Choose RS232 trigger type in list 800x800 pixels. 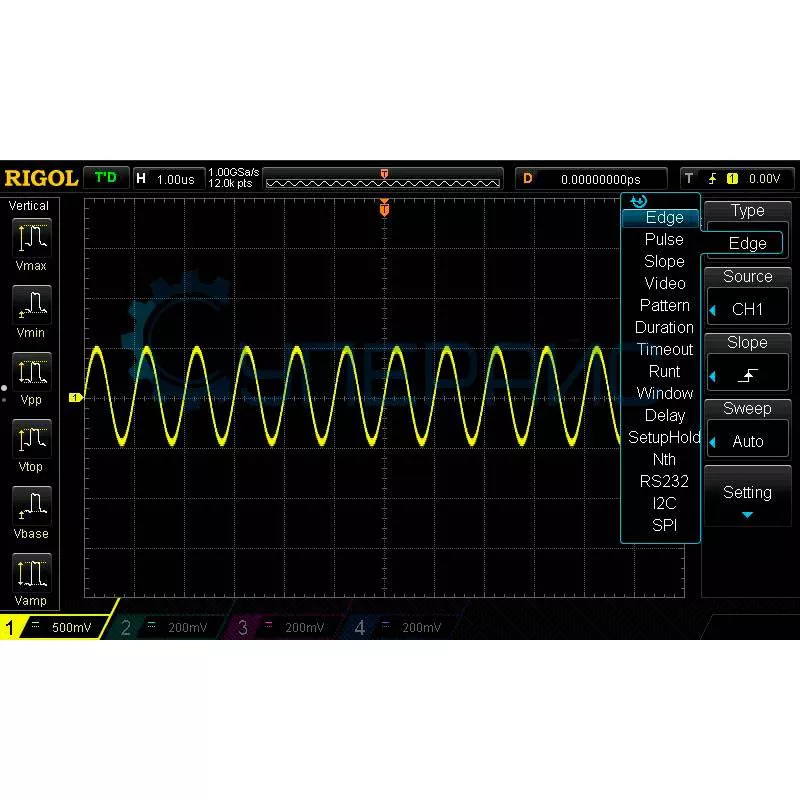tap(664, 481)
